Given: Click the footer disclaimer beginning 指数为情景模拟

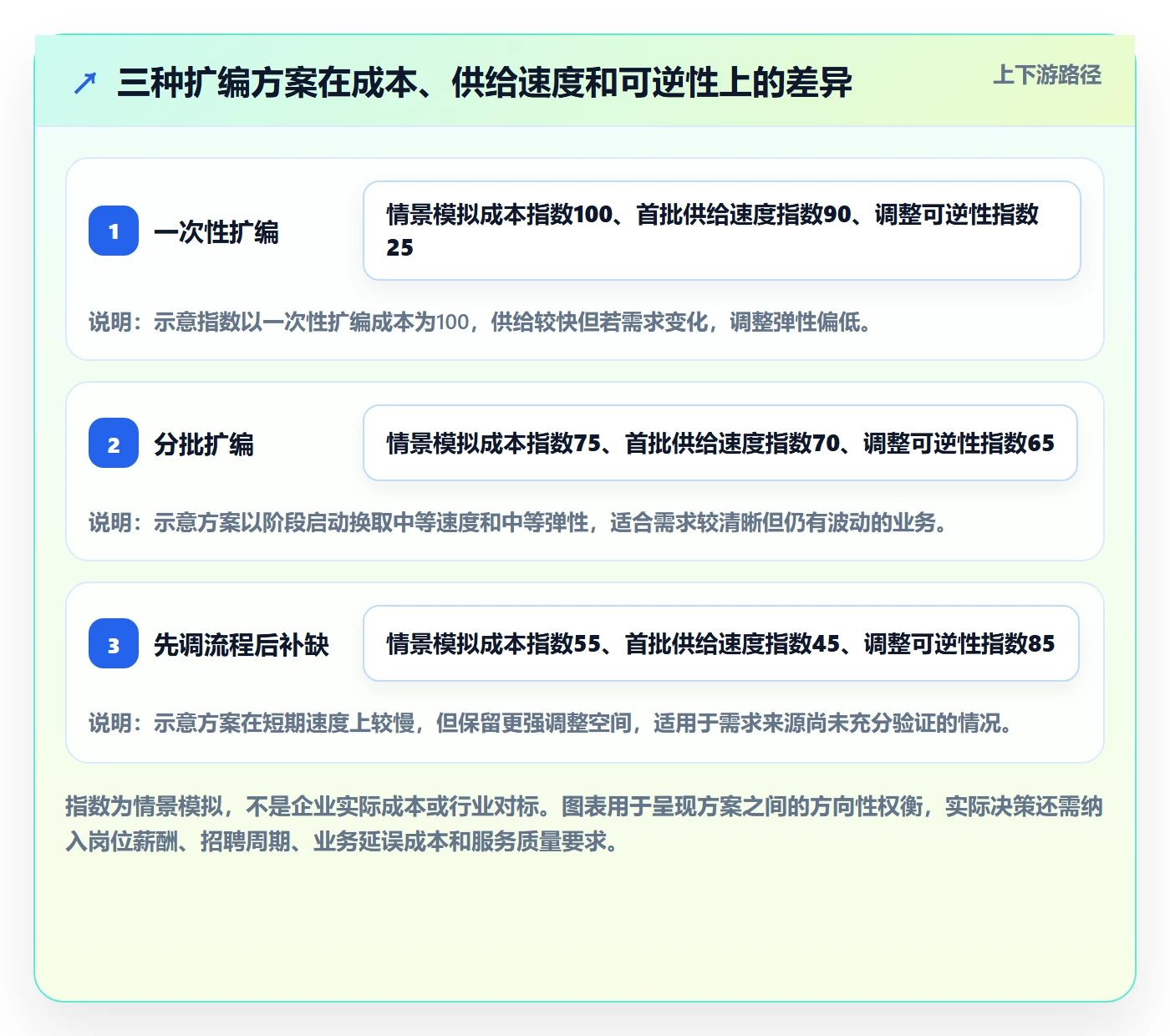Looking at the screenshot, I should pos(584,824).
